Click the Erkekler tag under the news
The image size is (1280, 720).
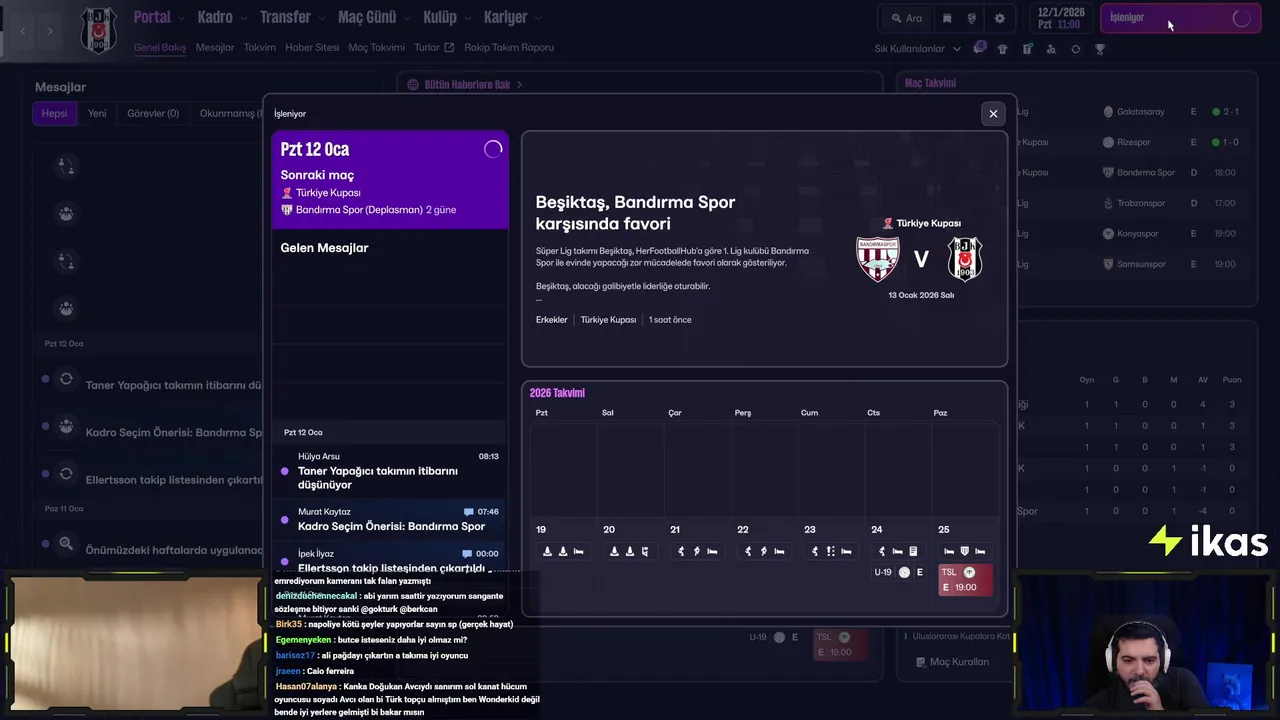pyautogui.click(x=551, y=320)
